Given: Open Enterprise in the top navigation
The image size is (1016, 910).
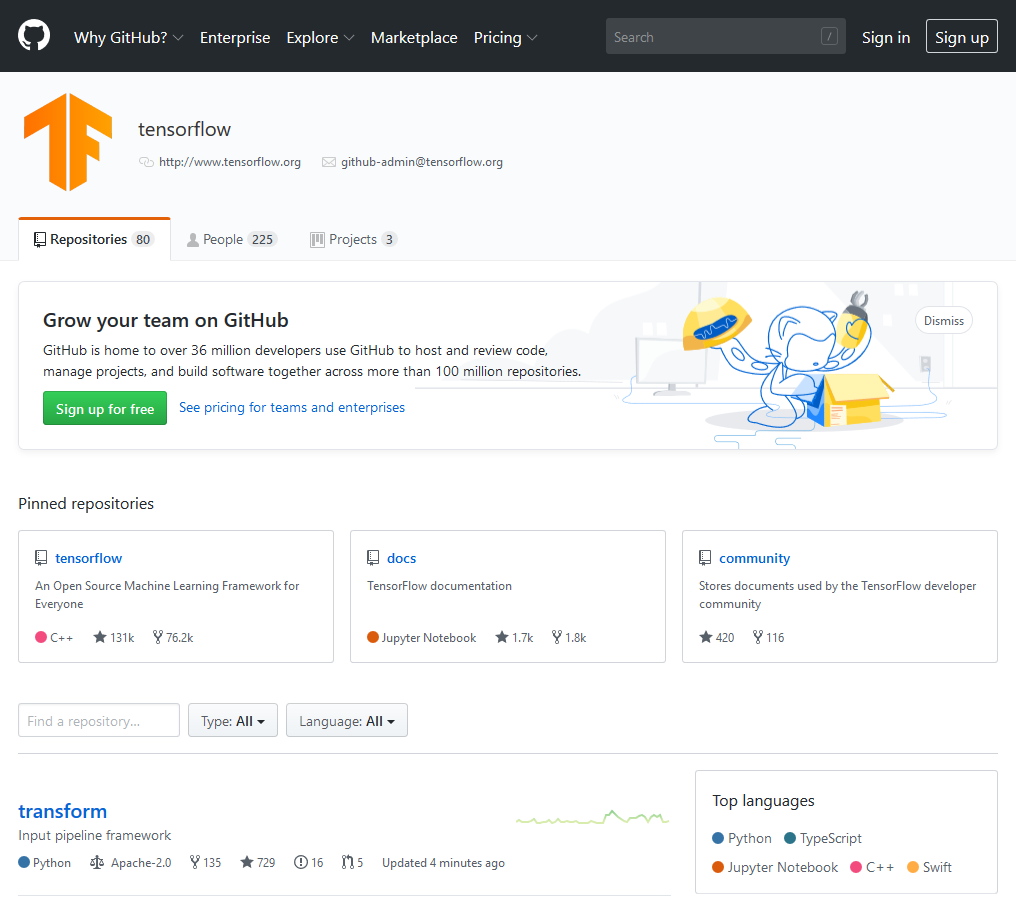Looking at the screenshot, I should tap(235, 38).
